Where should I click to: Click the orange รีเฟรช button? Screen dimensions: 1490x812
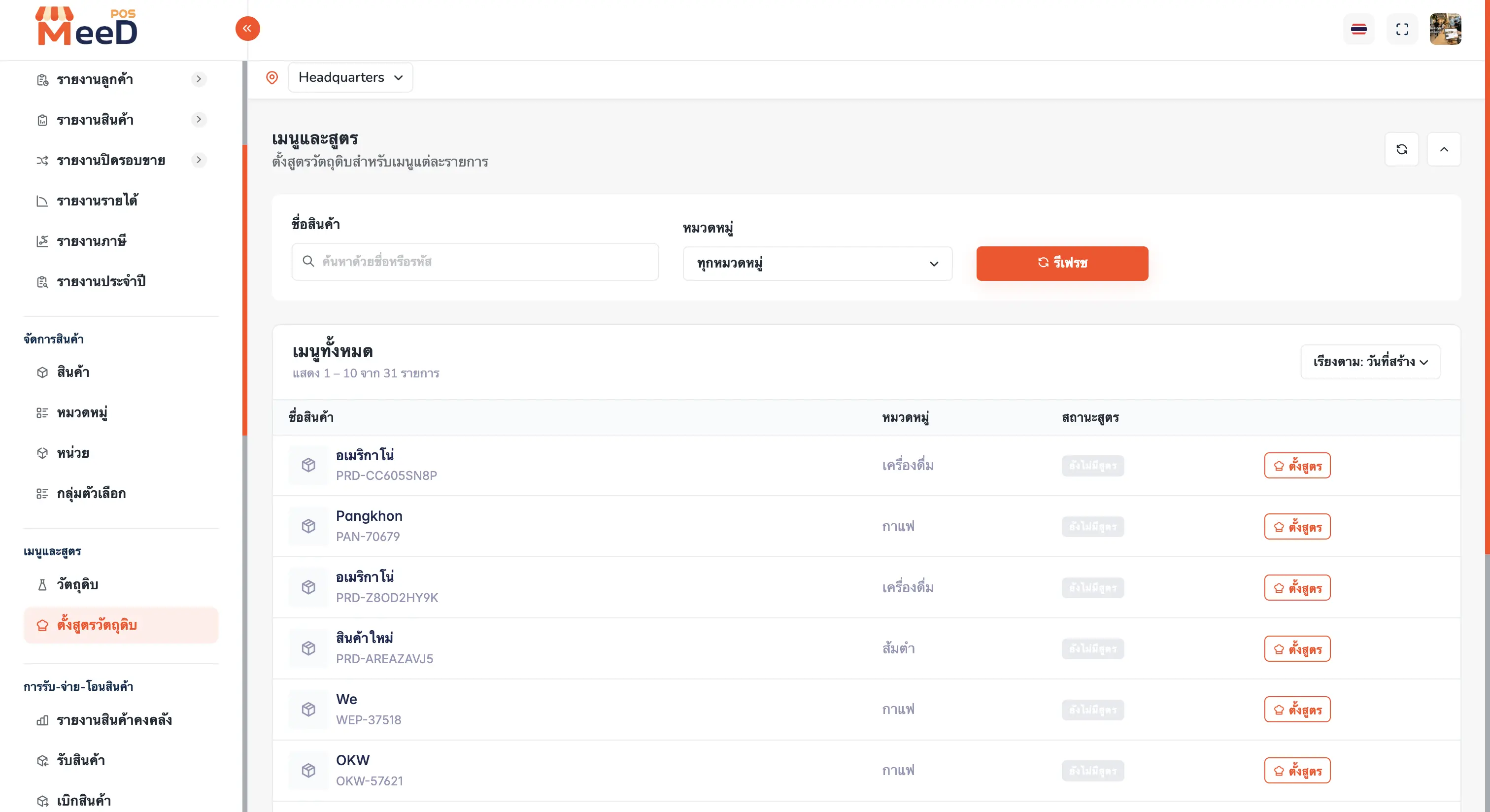click(1062, 264)
